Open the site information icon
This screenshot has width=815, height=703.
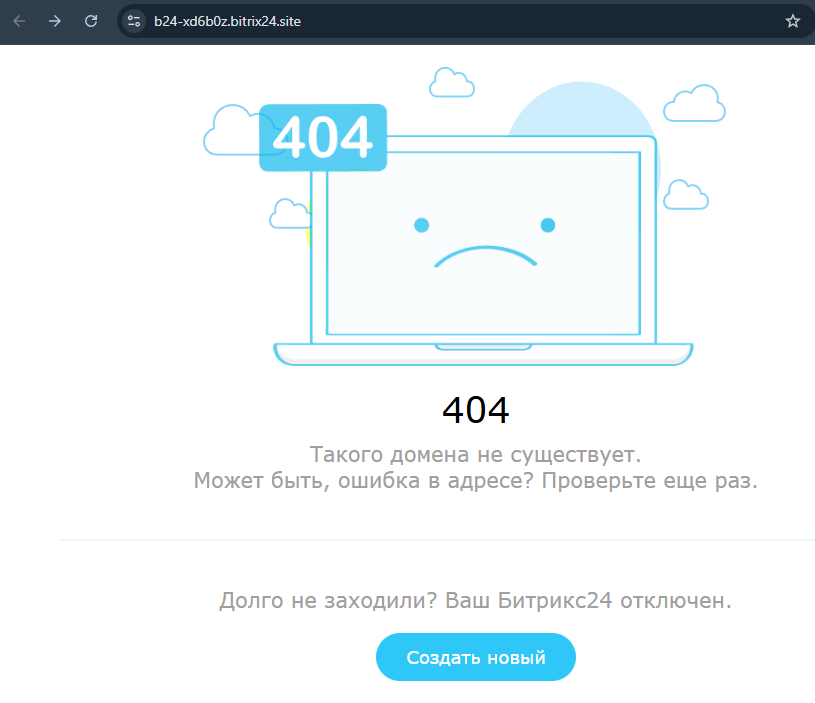[135, 21]
